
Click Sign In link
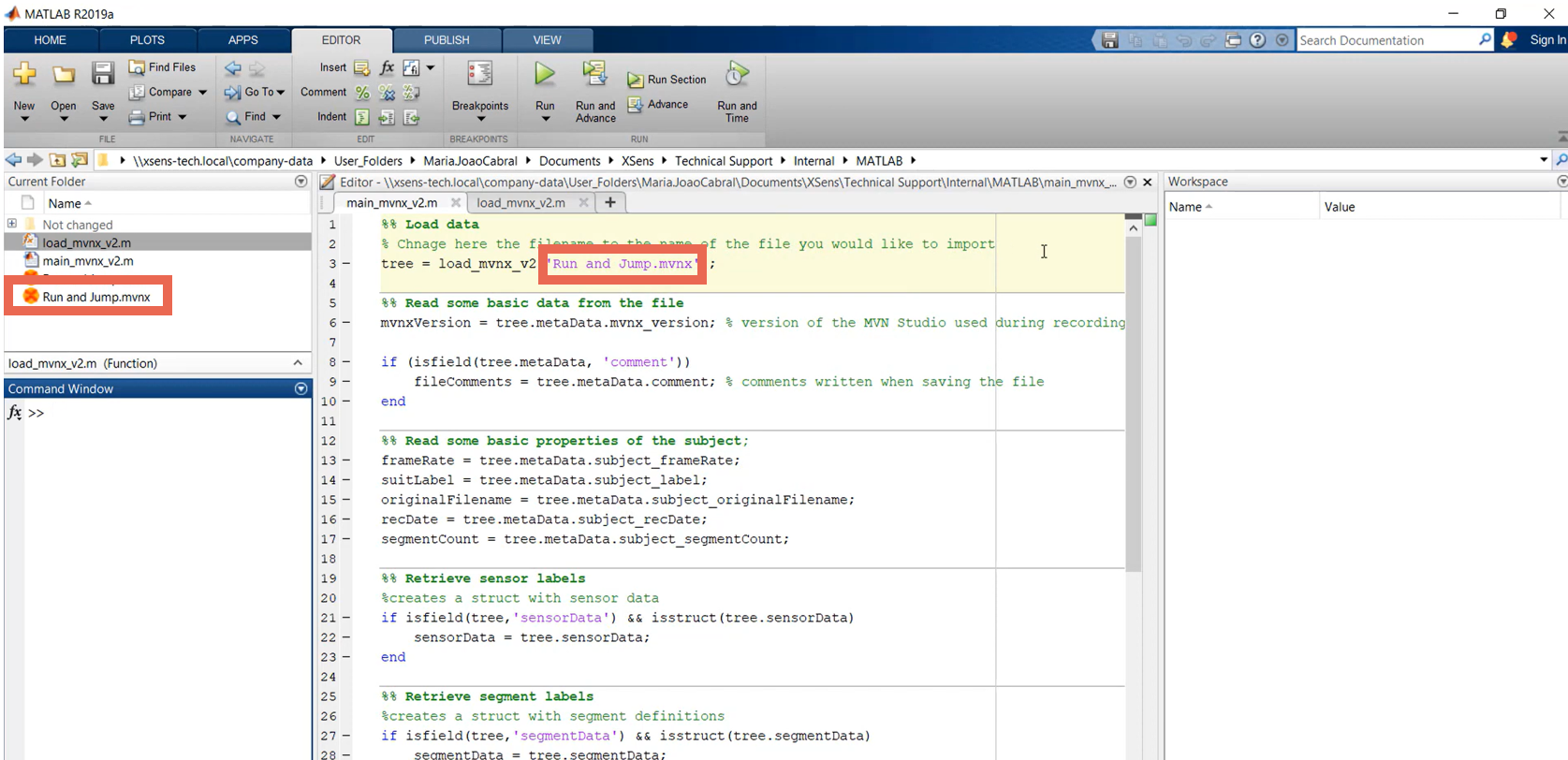1547,40
